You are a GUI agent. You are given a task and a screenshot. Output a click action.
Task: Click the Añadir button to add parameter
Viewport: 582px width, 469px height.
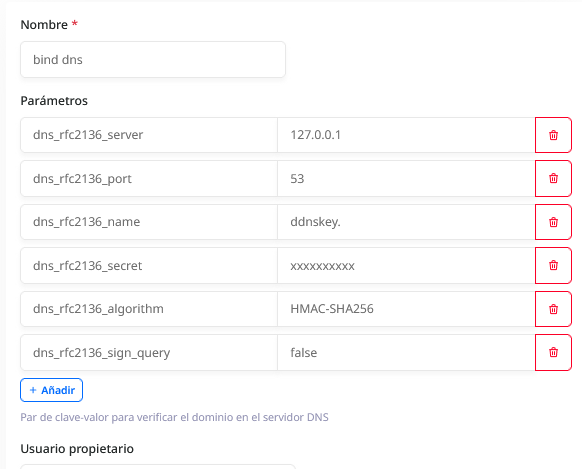52,390
